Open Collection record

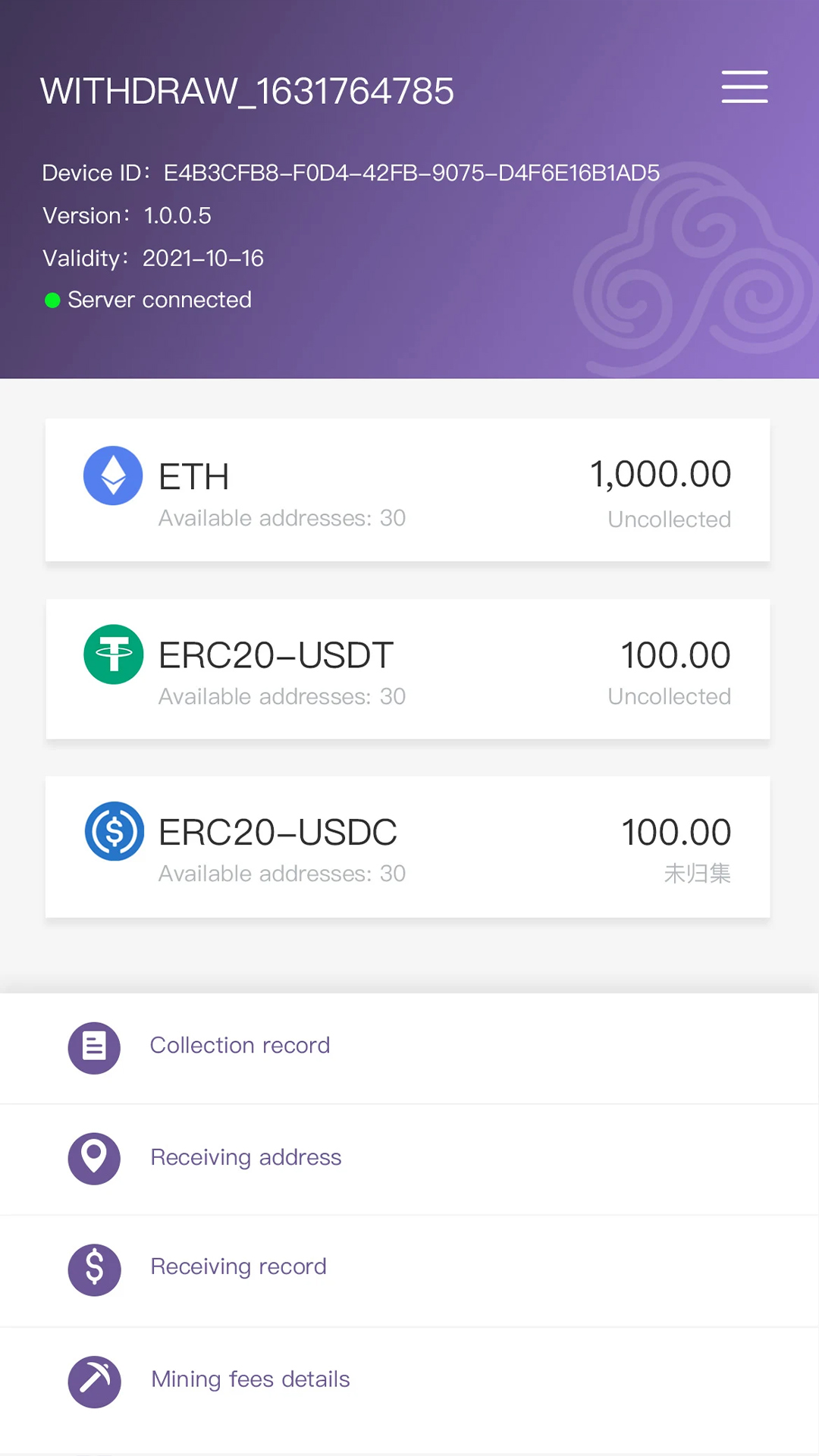(240, 1046)
